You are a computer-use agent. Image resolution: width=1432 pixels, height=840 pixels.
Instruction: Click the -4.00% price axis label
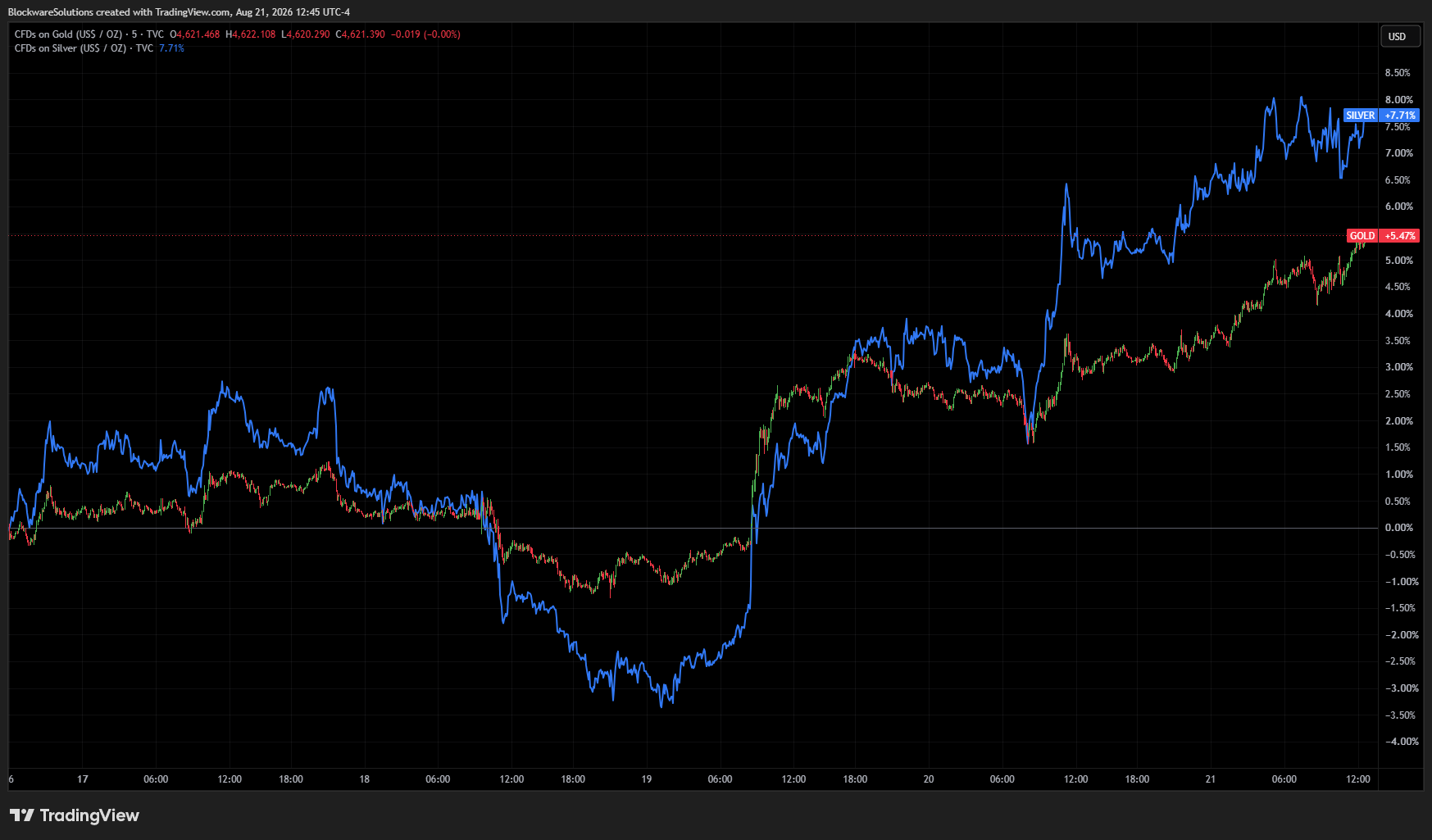click(1401, 742)
